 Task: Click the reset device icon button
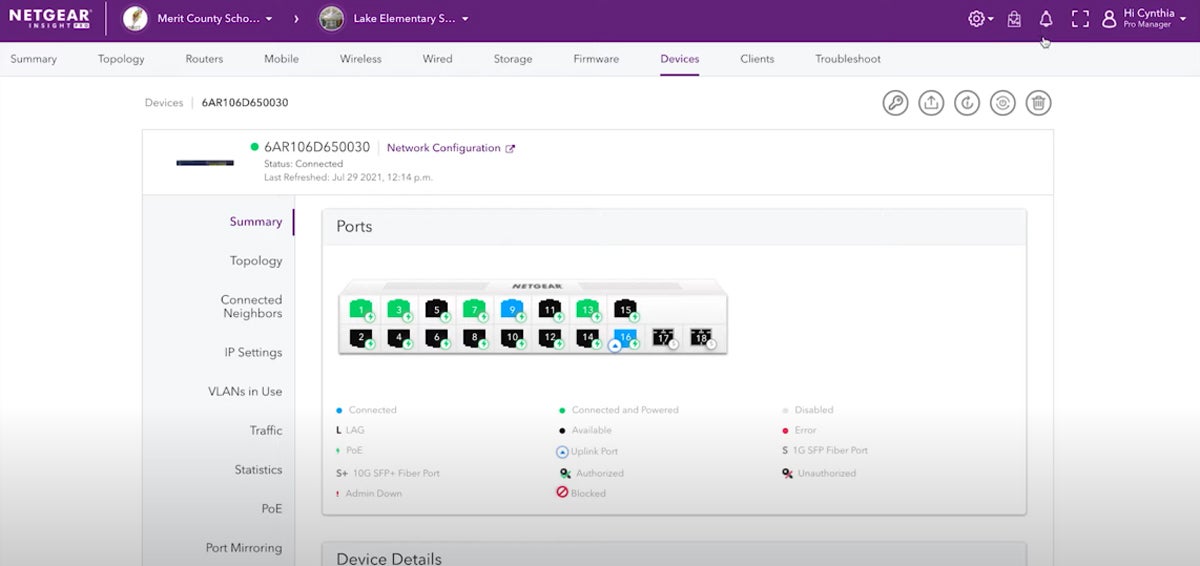click(x=1003, y=102)
